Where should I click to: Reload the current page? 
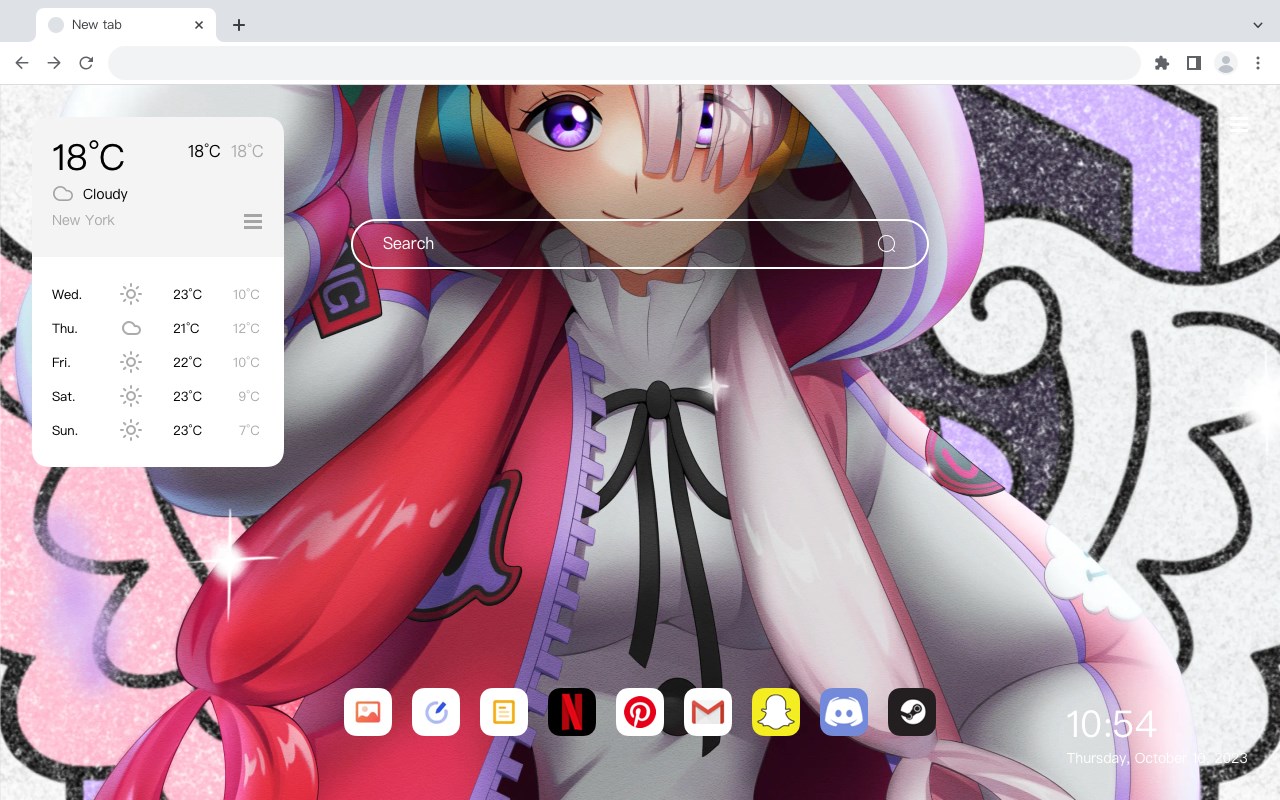(x=86, y=63)
